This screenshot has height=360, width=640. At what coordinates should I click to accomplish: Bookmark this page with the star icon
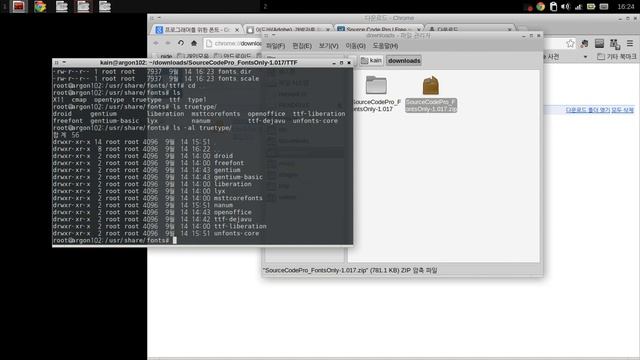point(570,43)
